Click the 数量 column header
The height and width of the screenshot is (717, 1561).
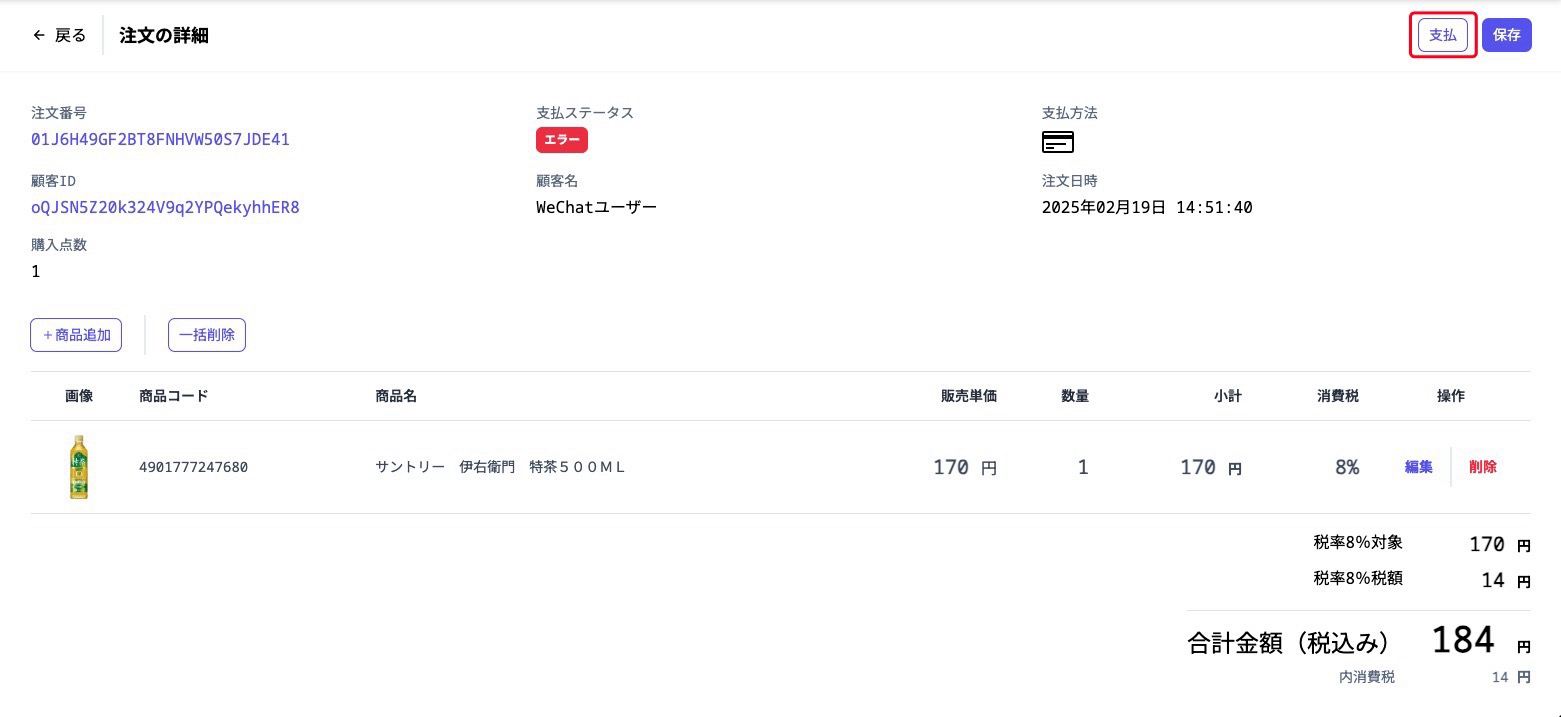pos(1075,395)
